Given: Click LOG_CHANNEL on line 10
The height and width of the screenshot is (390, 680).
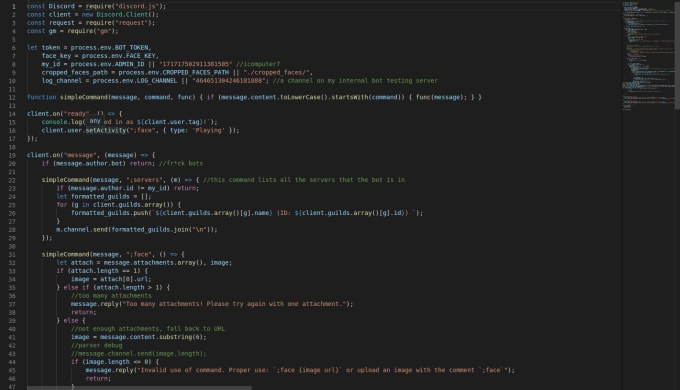Looking at the screenshot, I should pos(157,80).
